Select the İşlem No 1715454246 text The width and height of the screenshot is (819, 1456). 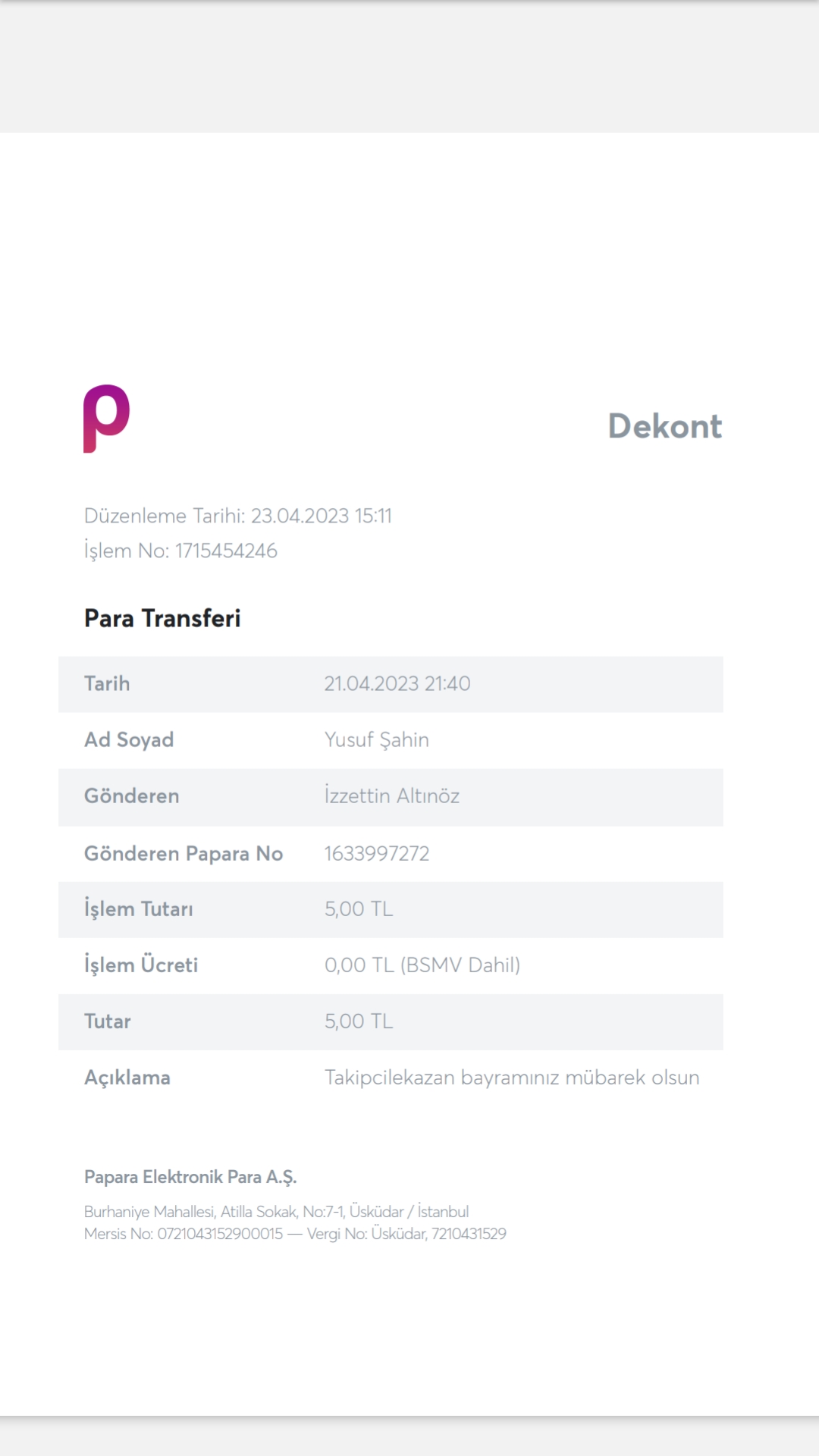coord(180,551)
